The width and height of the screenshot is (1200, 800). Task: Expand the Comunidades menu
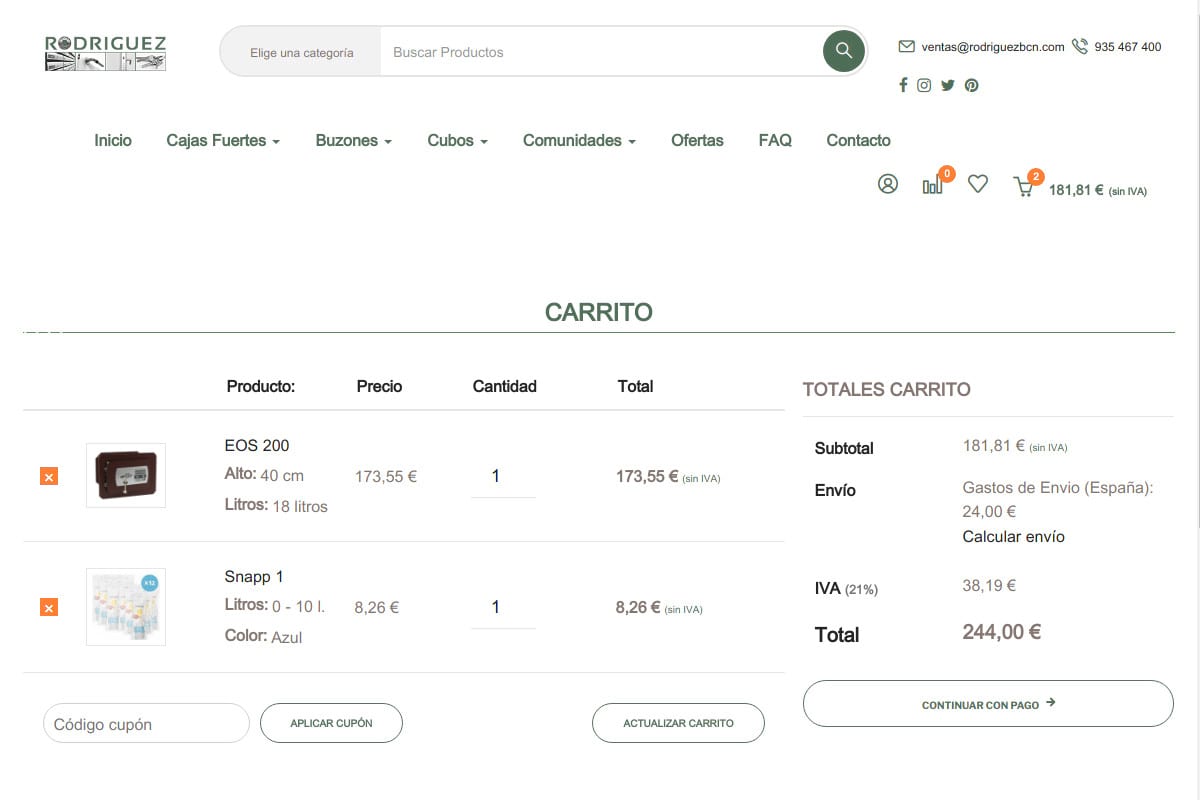579,141
